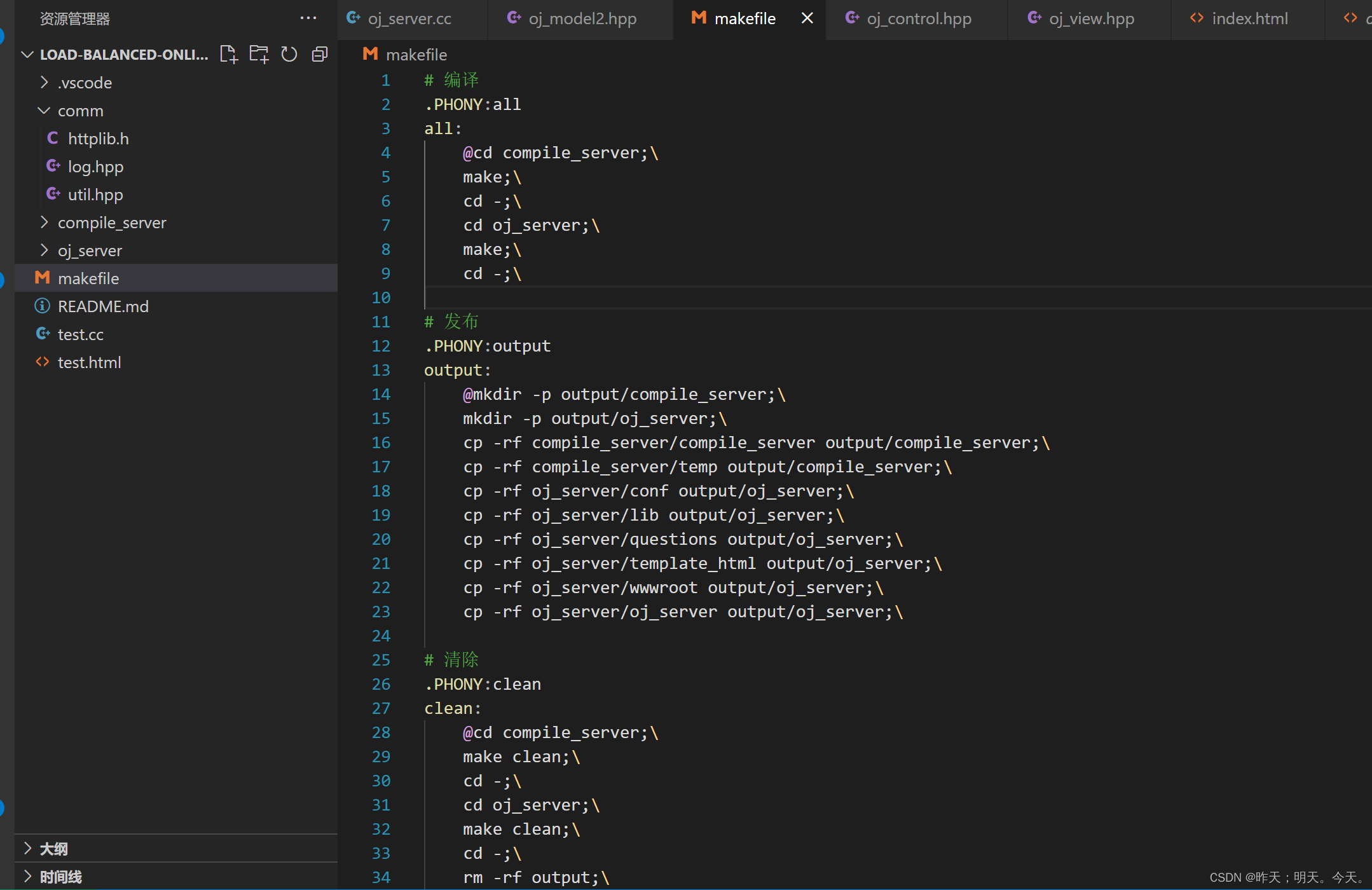Screen dimensions: 1372x890
Task: Collapse all folders in explorer
Action: click(320, 55)
